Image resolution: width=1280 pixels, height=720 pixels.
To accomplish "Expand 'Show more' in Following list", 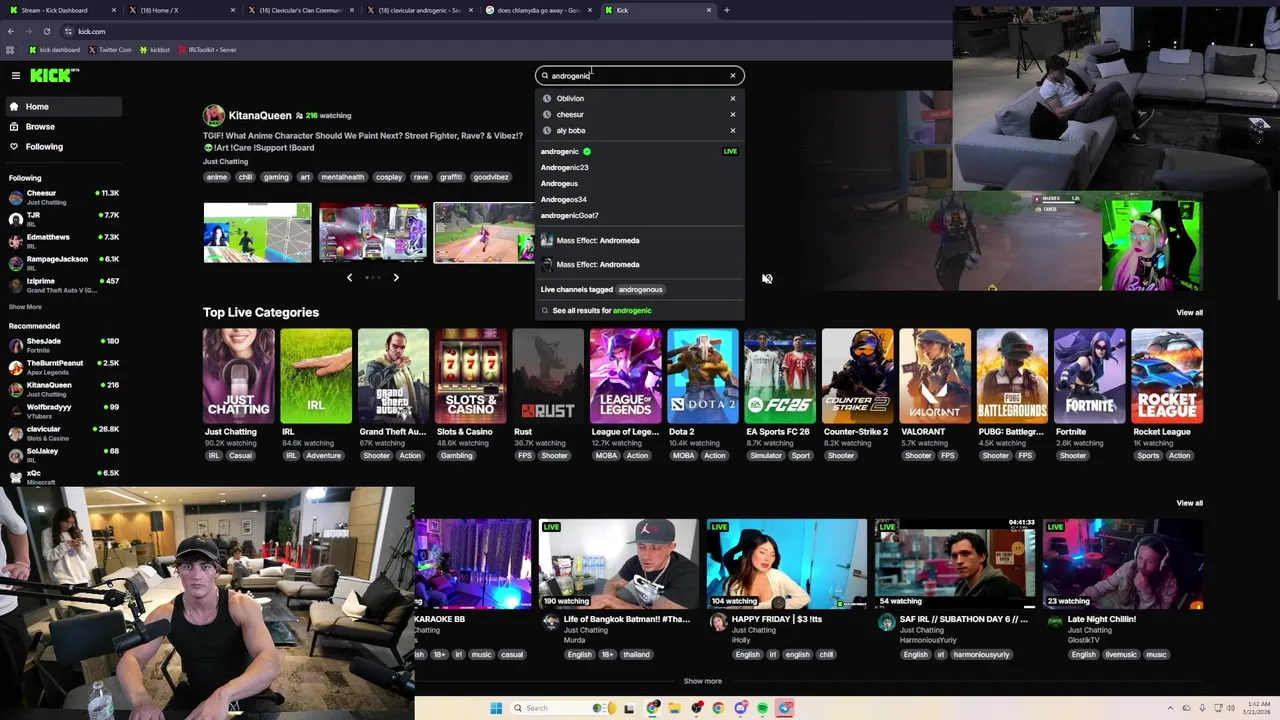I will click(25, 307).
